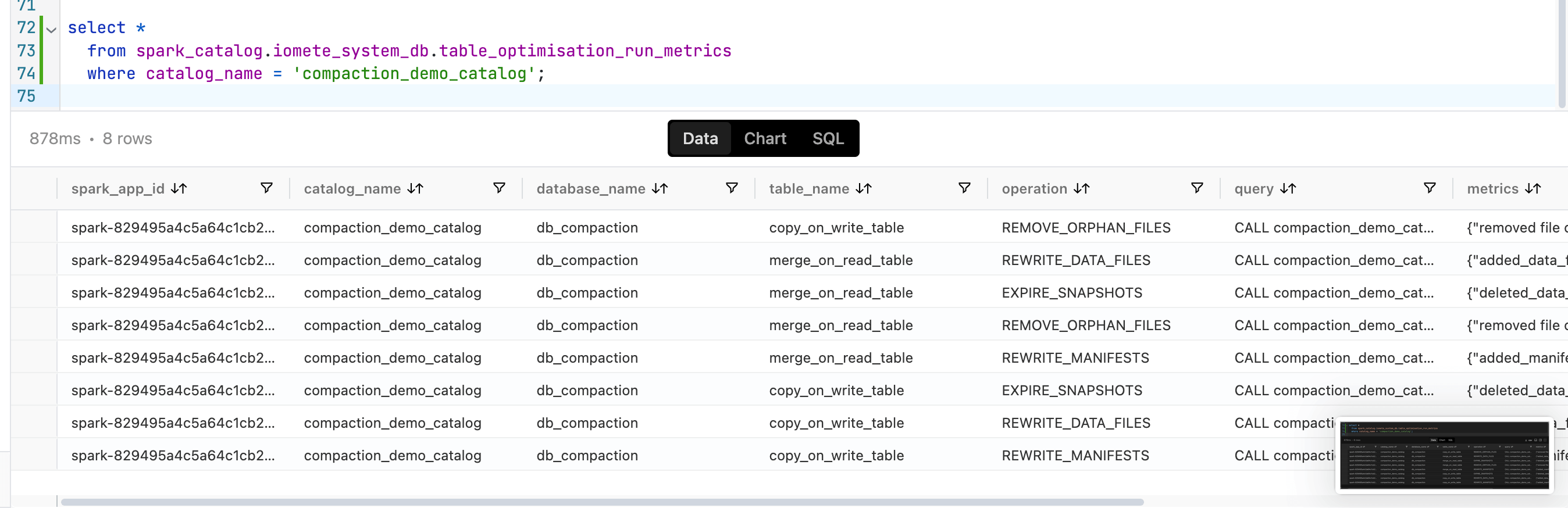Select the query header label
Screen dimensions: 1568x508
click(x=1254, y=188)
